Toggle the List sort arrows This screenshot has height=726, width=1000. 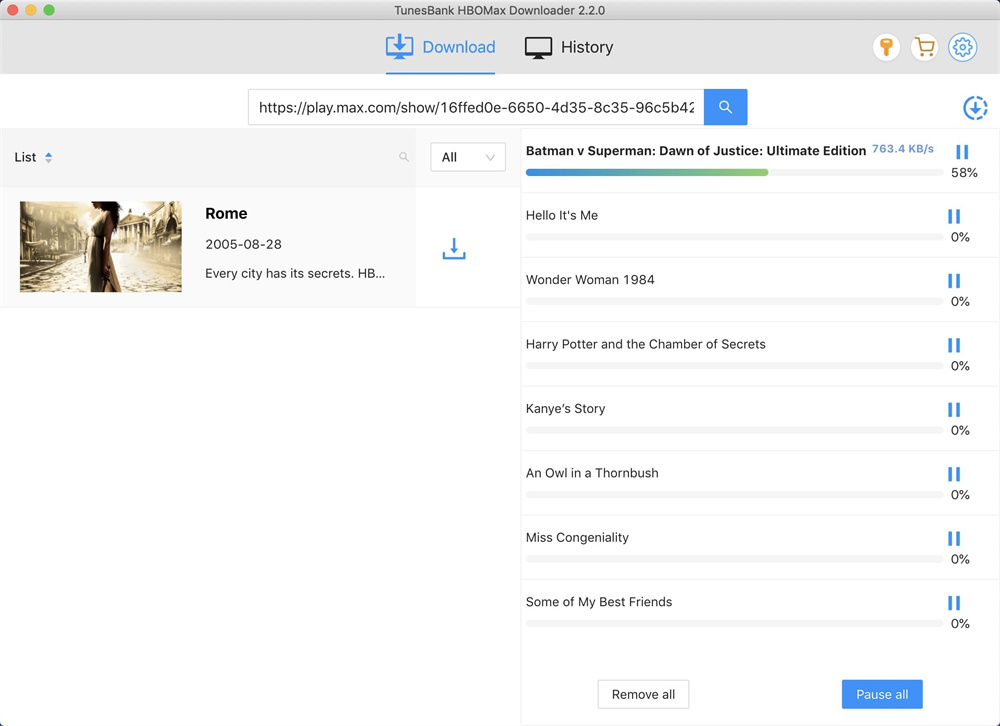tap(48, 158)
